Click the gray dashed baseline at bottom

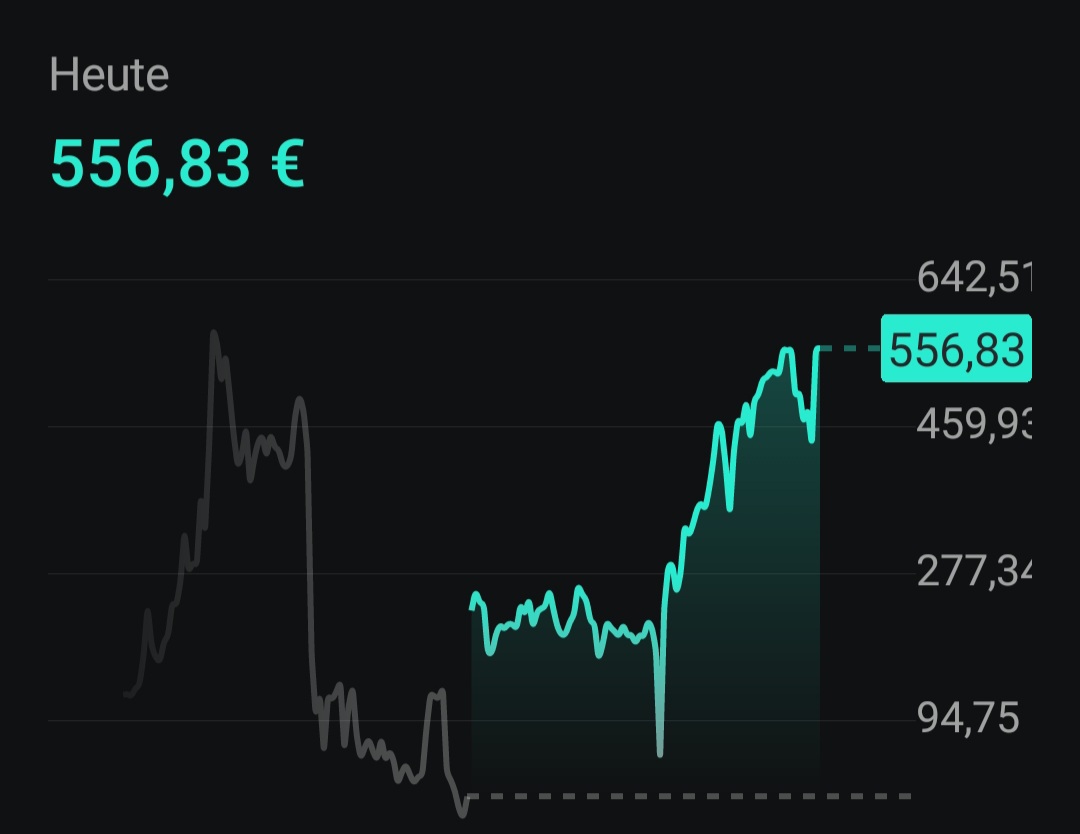click(x=689, y=796)
